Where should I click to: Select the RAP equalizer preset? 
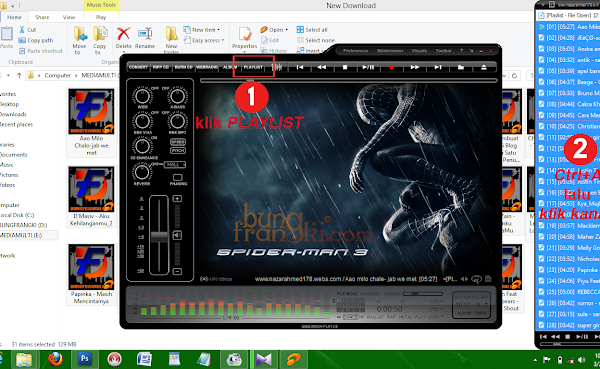(391, 317)
